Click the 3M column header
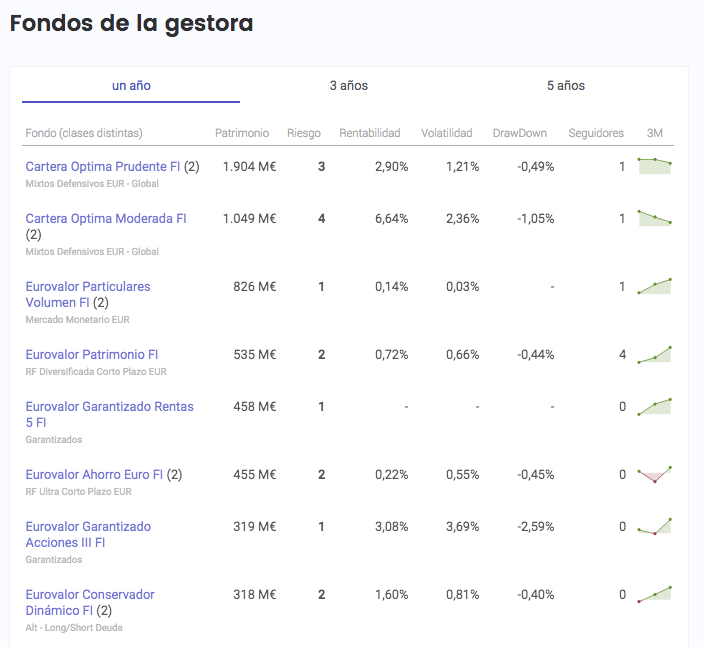This screenshot has width=704, height=647. click(655, 133)
